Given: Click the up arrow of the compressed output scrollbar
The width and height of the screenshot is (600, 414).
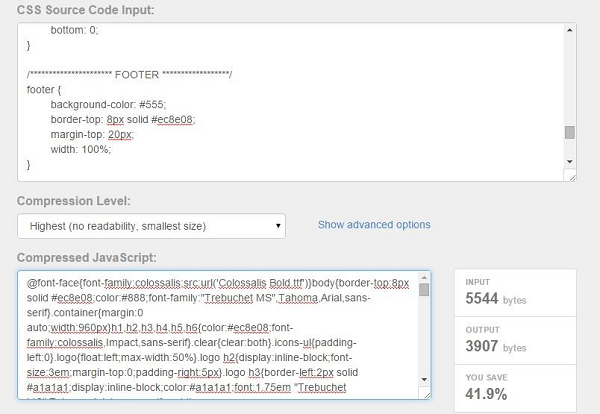Looking at the screenshot, I should point(424,278).
